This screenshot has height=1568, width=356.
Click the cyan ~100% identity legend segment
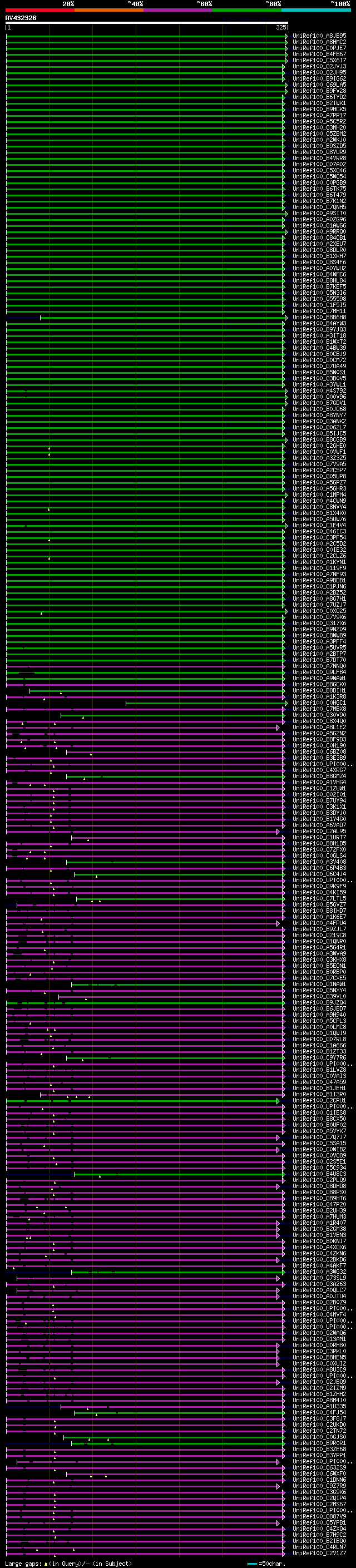point(316,10)
